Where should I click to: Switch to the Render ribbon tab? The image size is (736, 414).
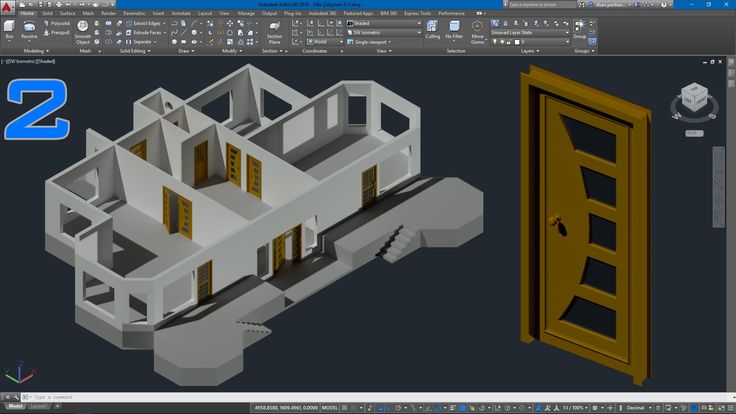coord(108,14)
